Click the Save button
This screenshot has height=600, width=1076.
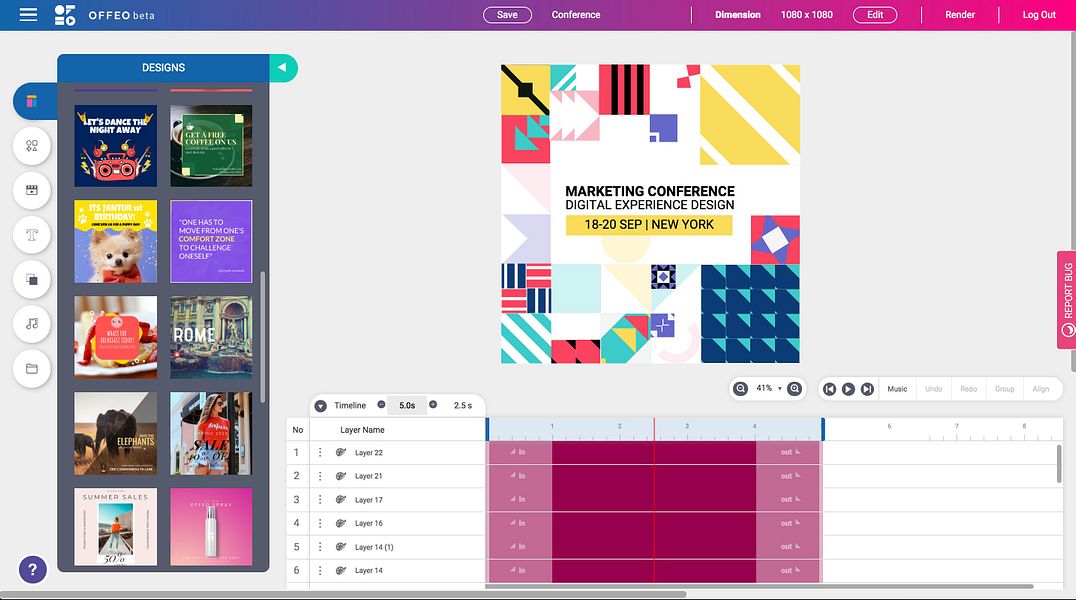pos(507,14)
